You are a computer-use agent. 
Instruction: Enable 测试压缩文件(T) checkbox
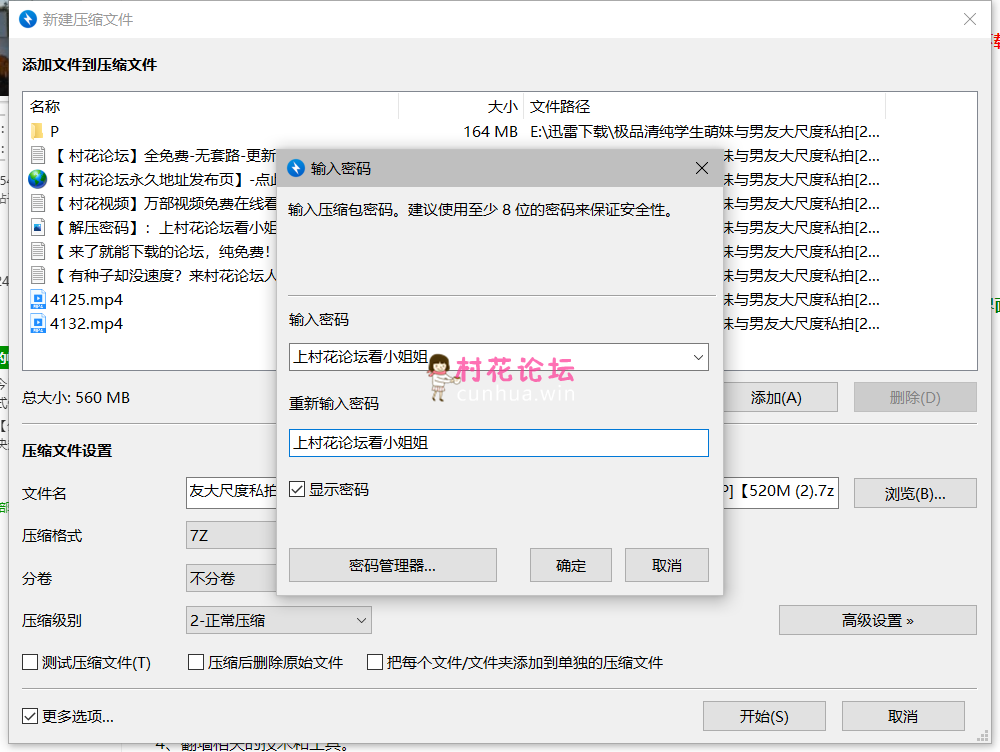30,662
